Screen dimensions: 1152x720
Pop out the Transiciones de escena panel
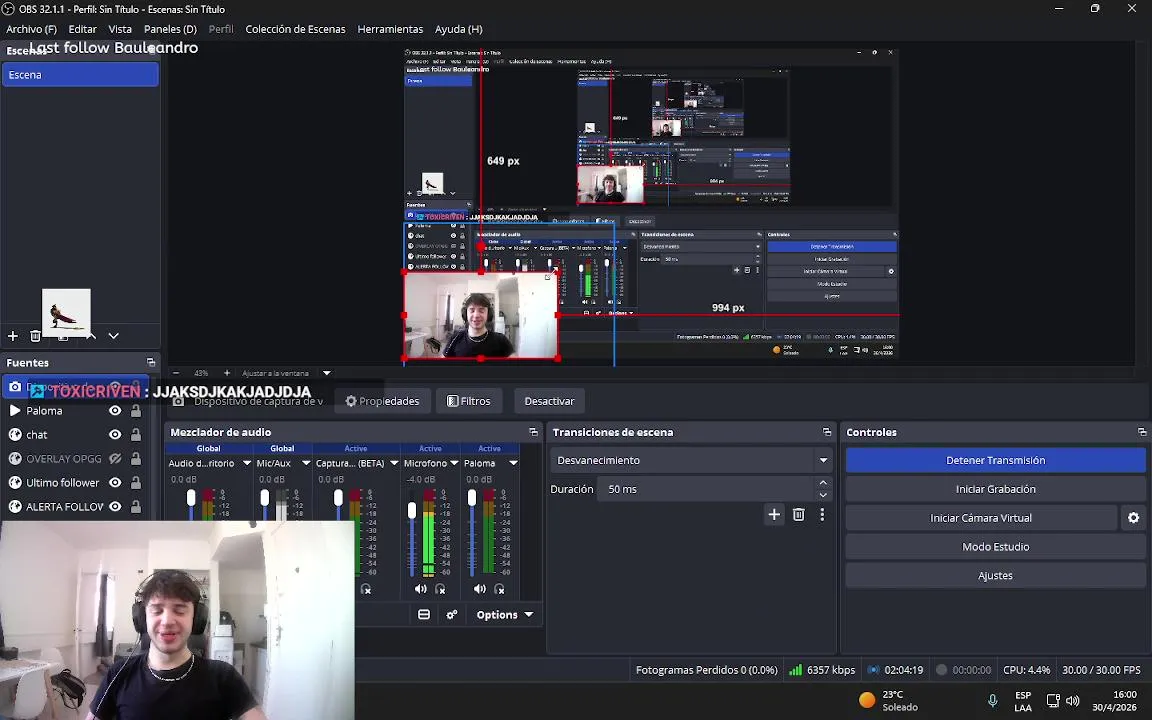(x=827, y=432)
